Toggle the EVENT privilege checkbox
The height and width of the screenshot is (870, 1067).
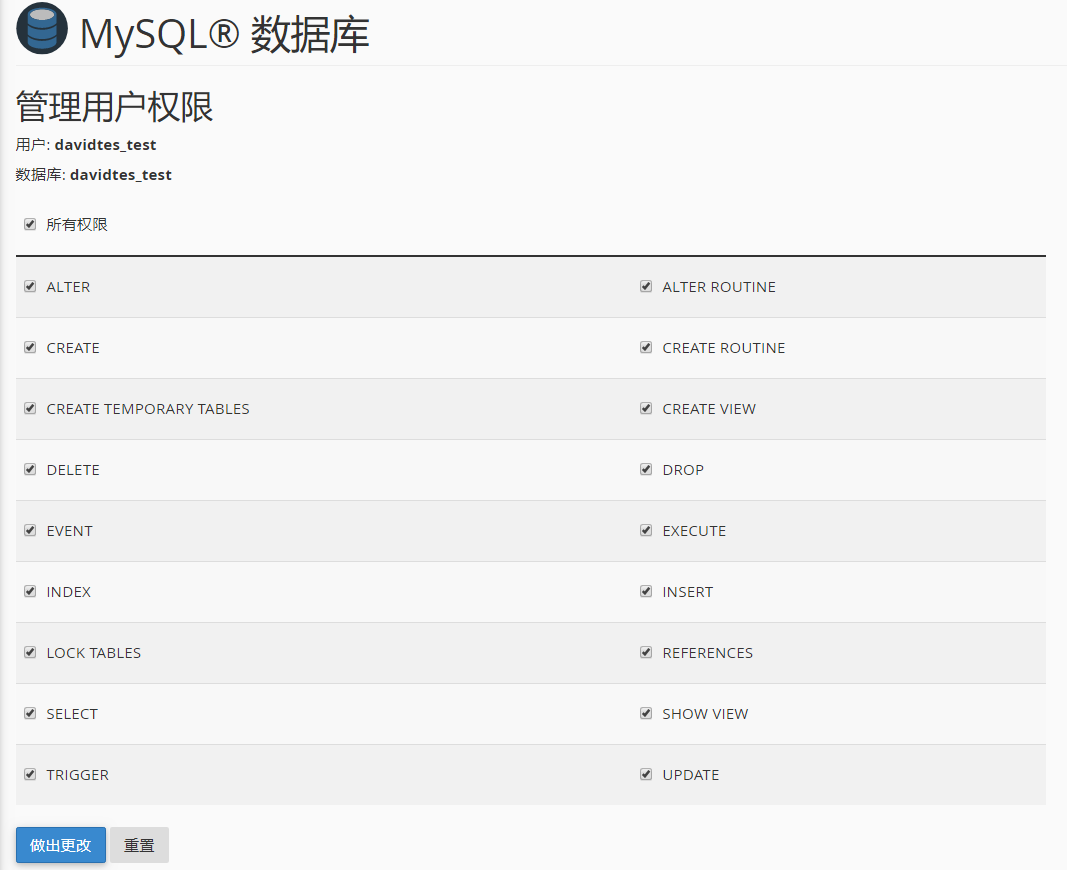coord(30,531)
